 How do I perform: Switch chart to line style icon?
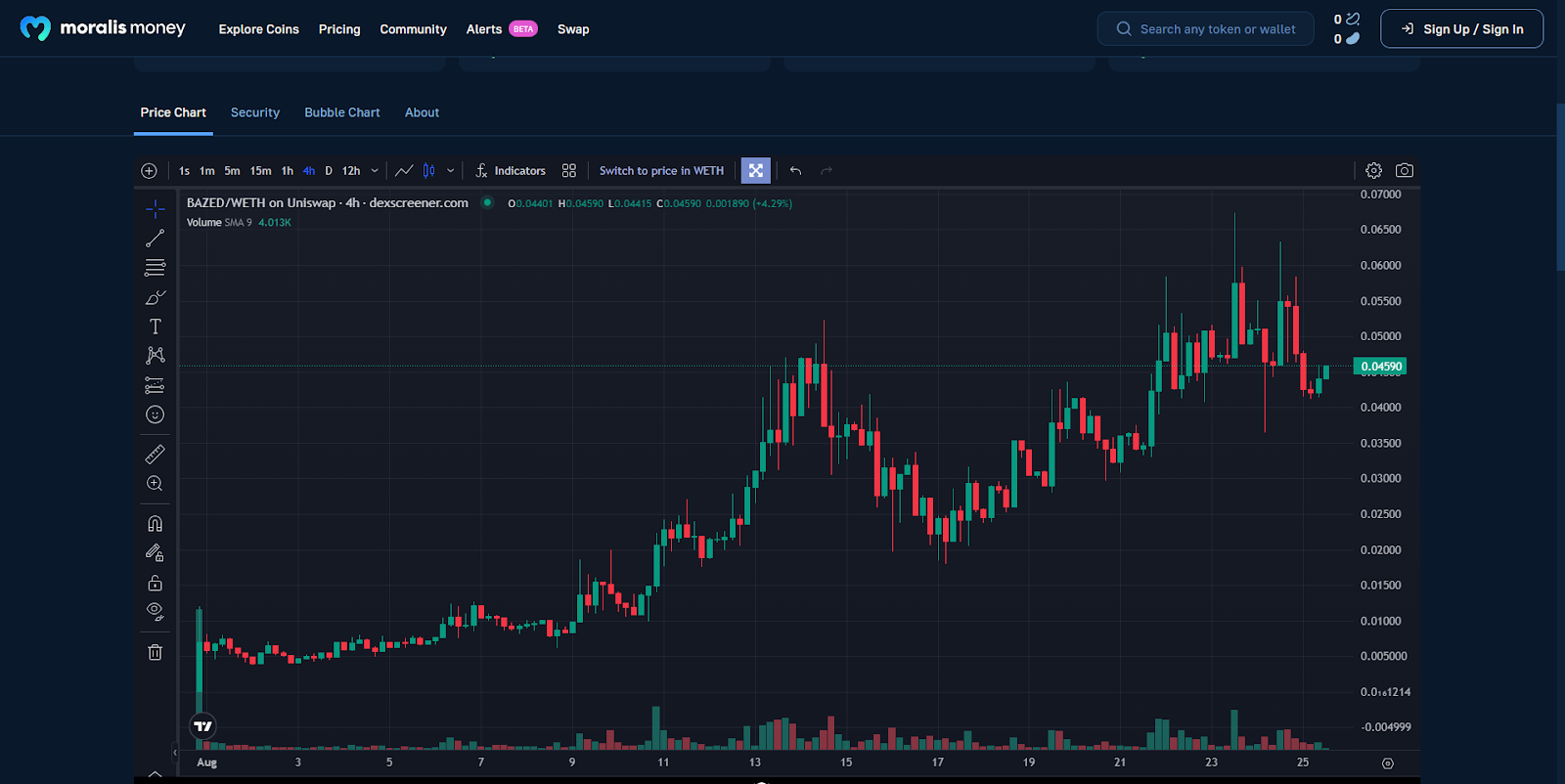coord(404,171)
